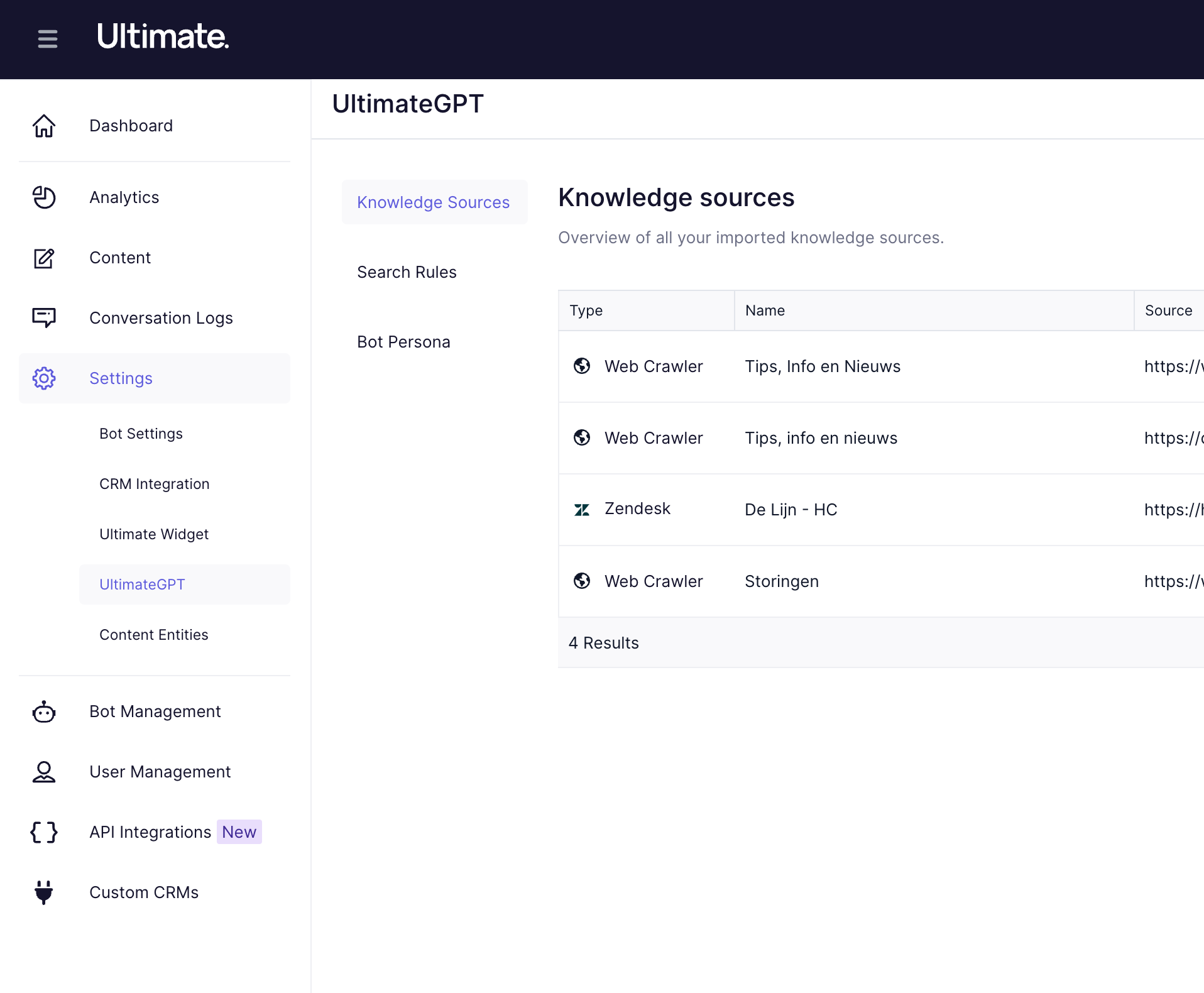
Task: Open Custom CRMs plug icon
Action: 43,892
